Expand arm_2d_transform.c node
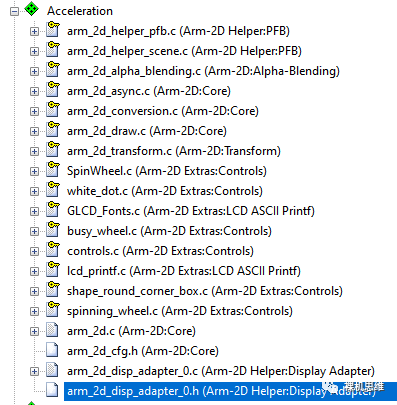 pos(34,152)
